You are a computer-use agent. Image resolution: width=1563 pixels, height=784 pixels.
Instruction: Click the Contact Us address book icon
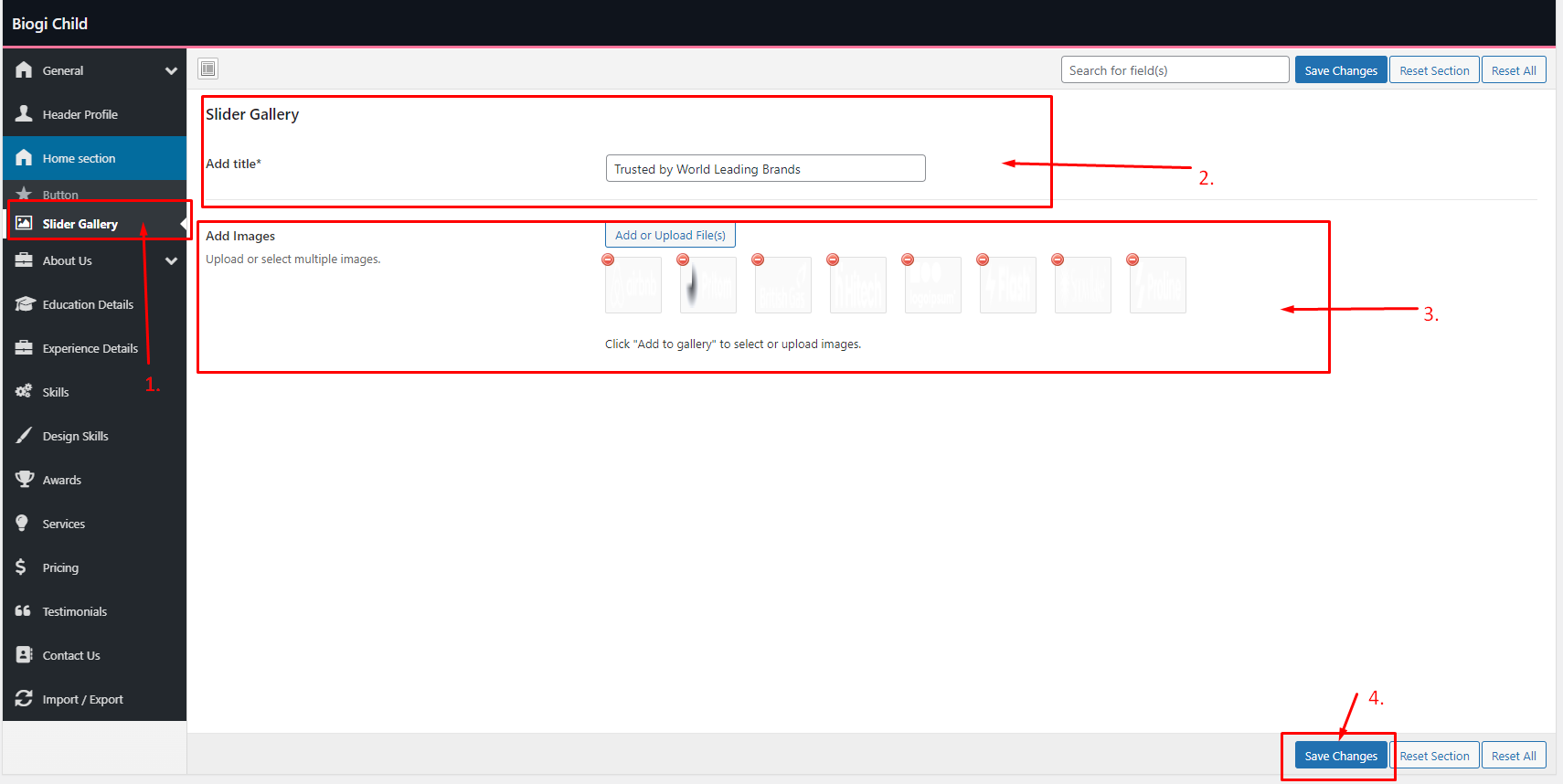click(x=24, y=655)
